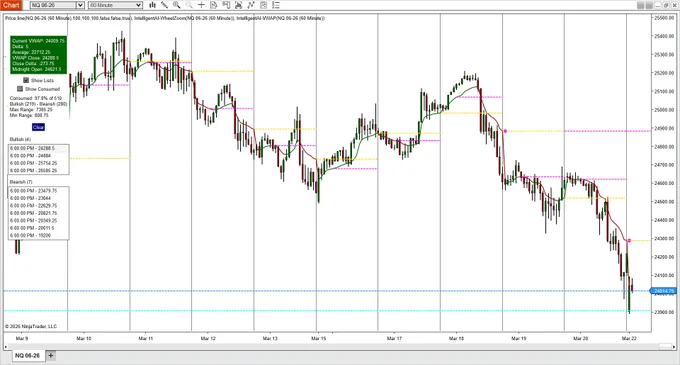
Task: Select Bearish entry 6:00:00 PM - 19200
Action: coord(39,235)
